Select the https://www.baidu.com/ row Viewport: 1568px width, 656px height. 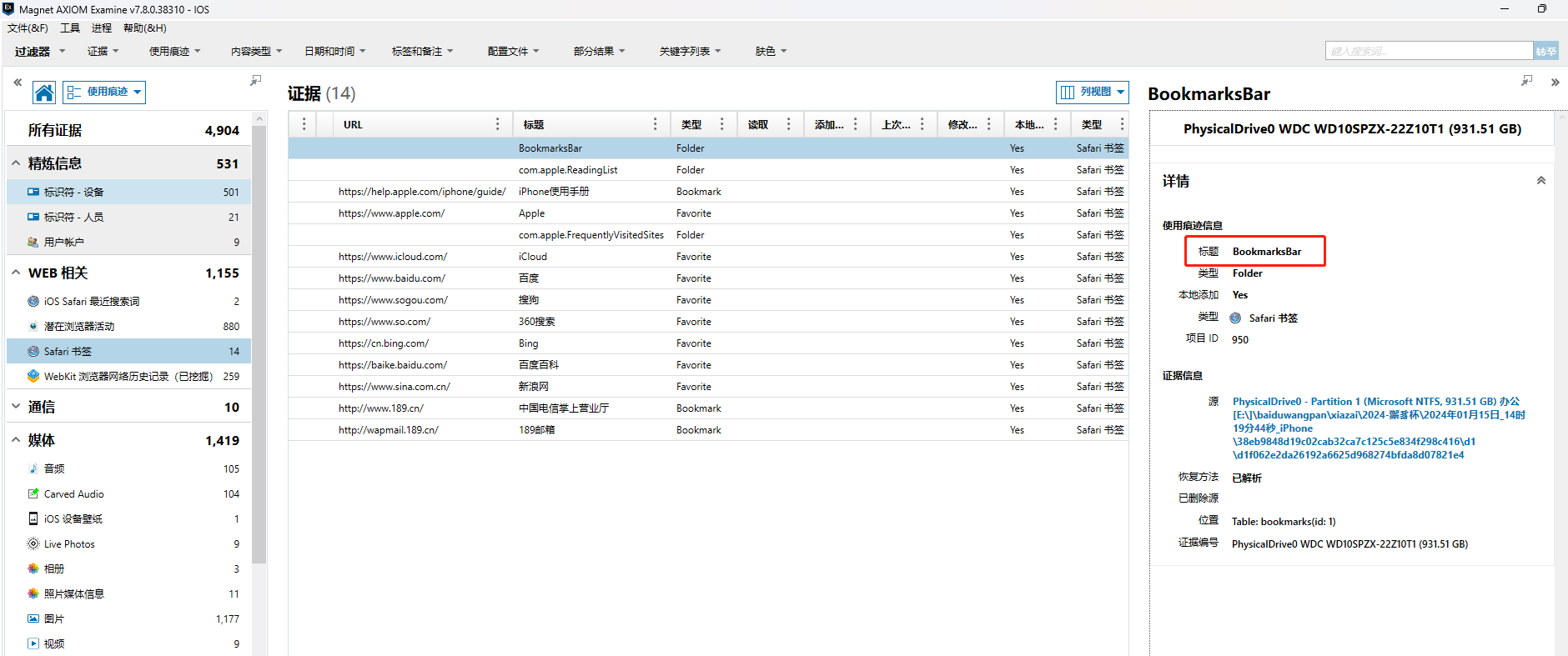[708, 278]
